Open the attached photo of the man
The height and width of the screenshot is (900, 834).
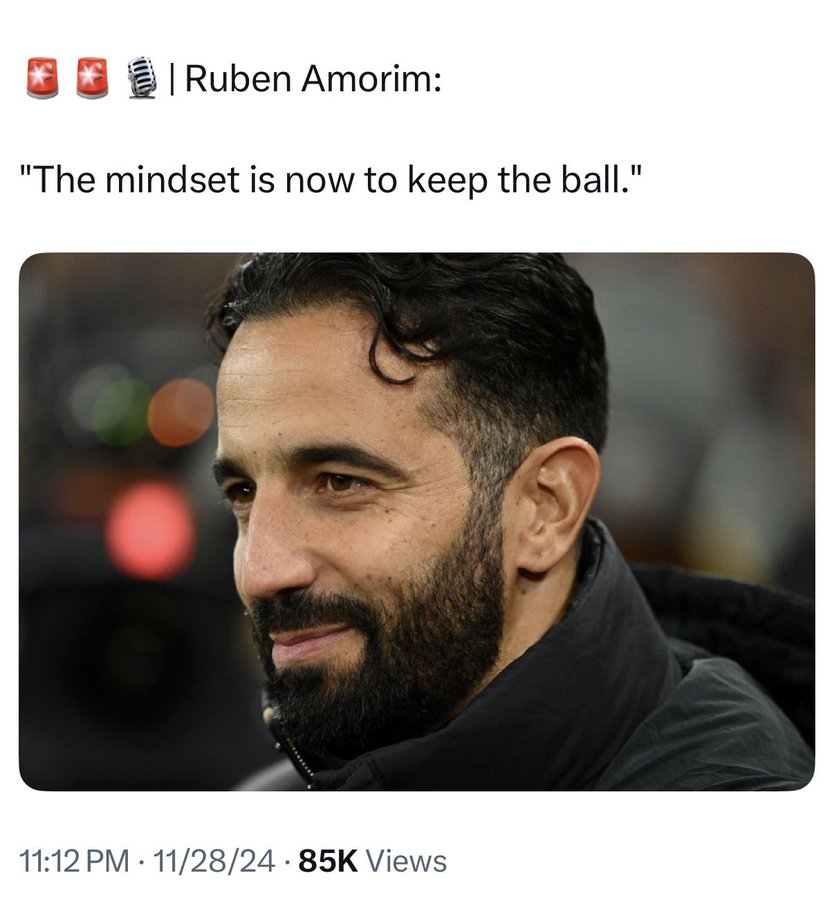pyautogui.click(x=417, y=521)
